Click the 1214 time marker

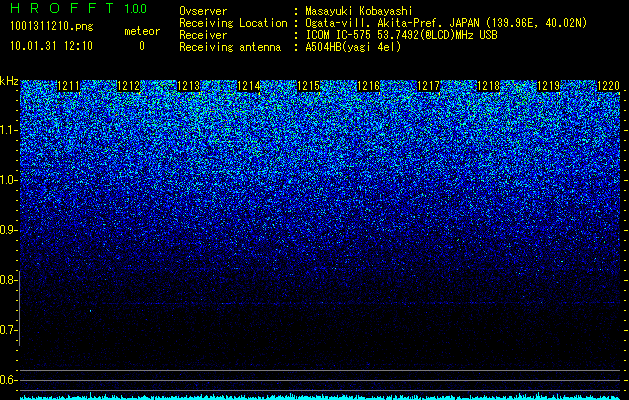[x=249, y=86]
